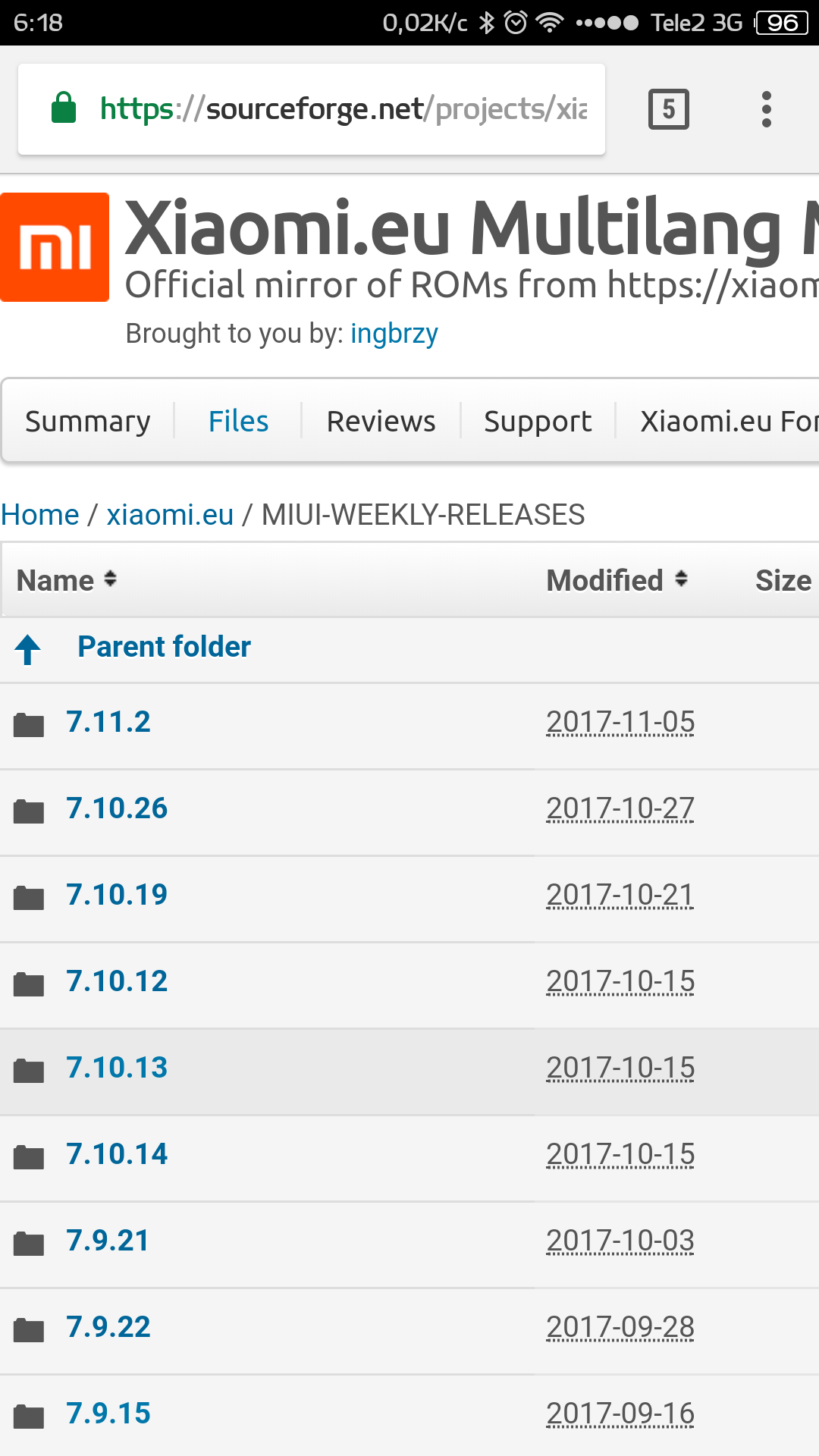Open the browser three-dot overflow menu
This screenshot has width=819, height=1456.
click(767, 109)
